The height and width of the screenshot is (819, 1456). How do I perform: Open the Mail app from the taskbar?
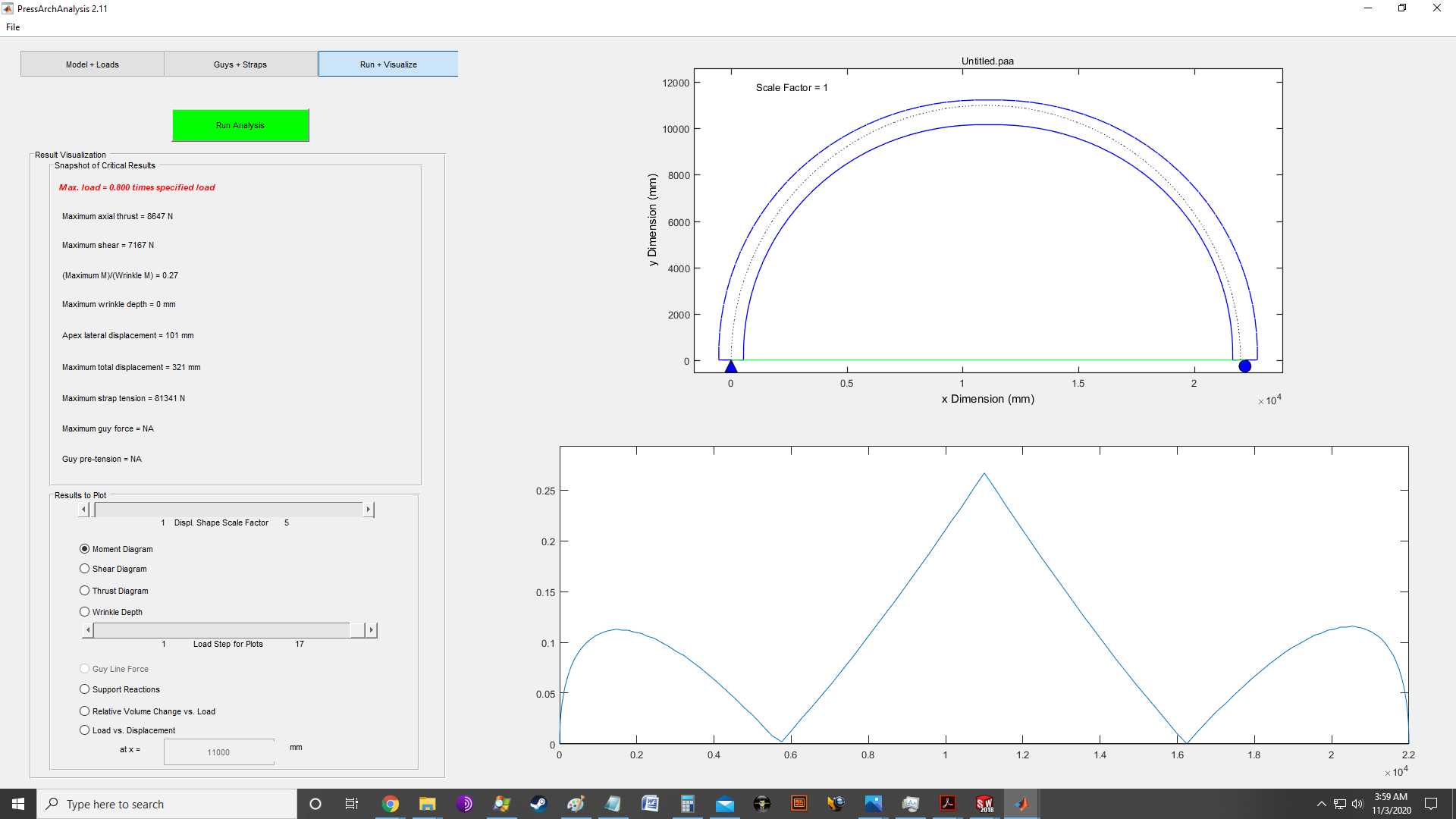pyautogui.click(x=724, y=804)
